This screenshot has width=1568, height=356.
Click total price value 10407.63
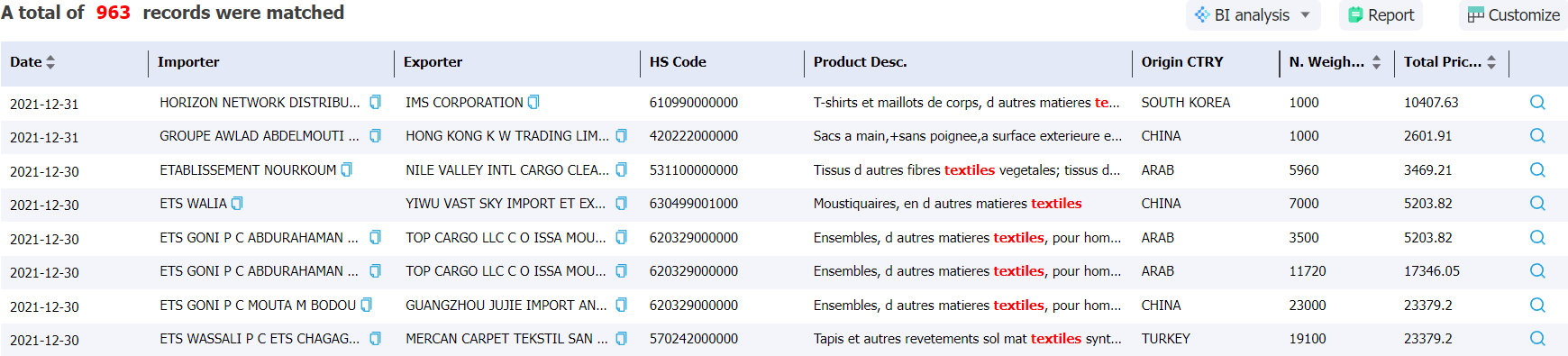(1431, 103)
